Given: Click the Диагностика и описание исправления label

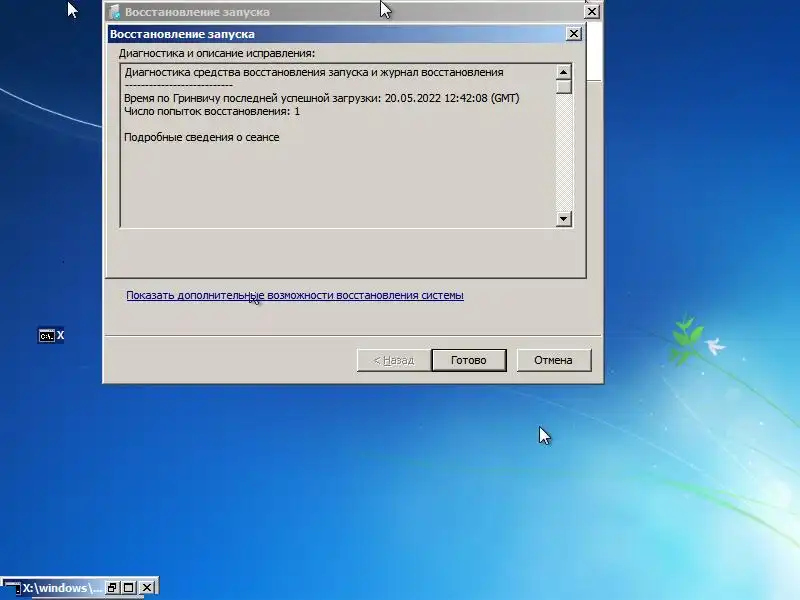Looking at the screenshot, I should [x=217, y=53].
